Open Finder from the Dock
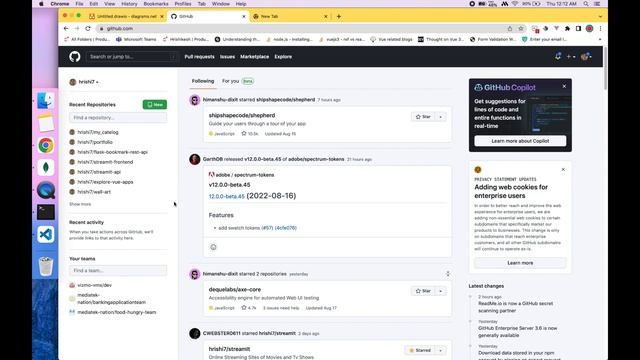The height and width of the screenshot is (360, 640). point(46,100)
